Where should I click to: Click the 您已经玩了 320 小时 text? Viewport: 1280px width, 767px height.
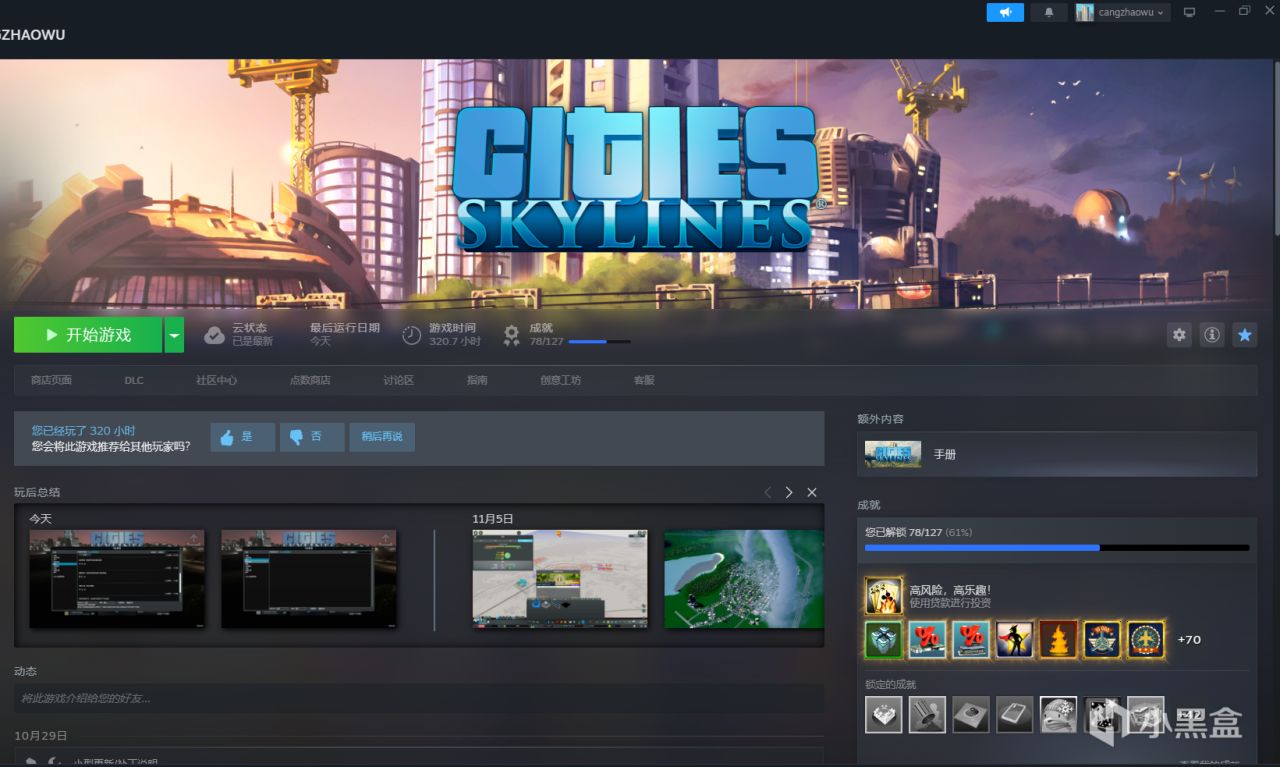point(83,430)
